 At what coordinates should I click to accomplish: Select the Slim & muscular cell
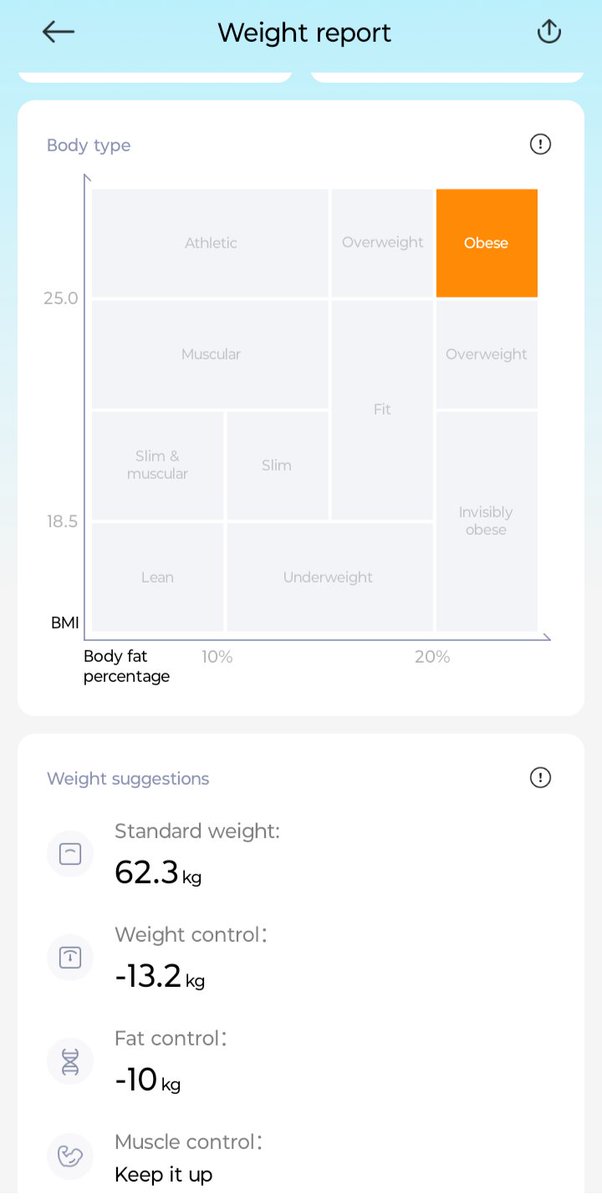tap(158, 465)
